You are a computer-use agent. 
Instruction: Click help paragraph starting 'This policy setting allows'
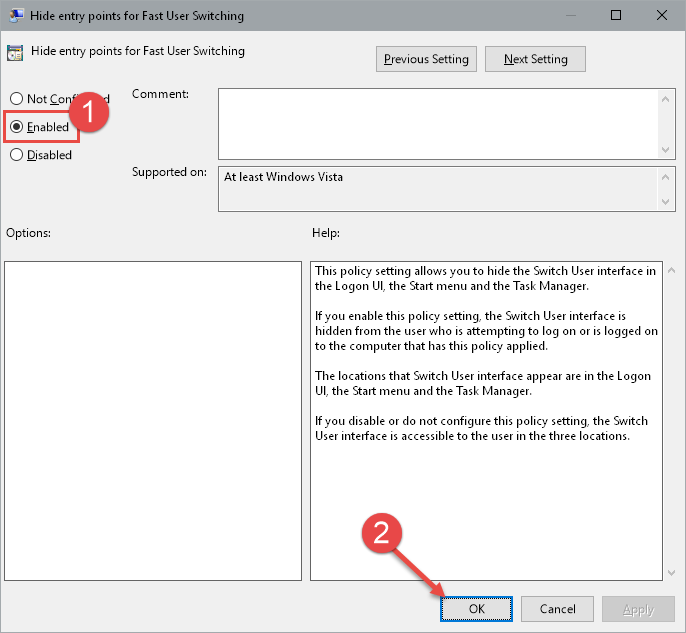pos(485,278)
